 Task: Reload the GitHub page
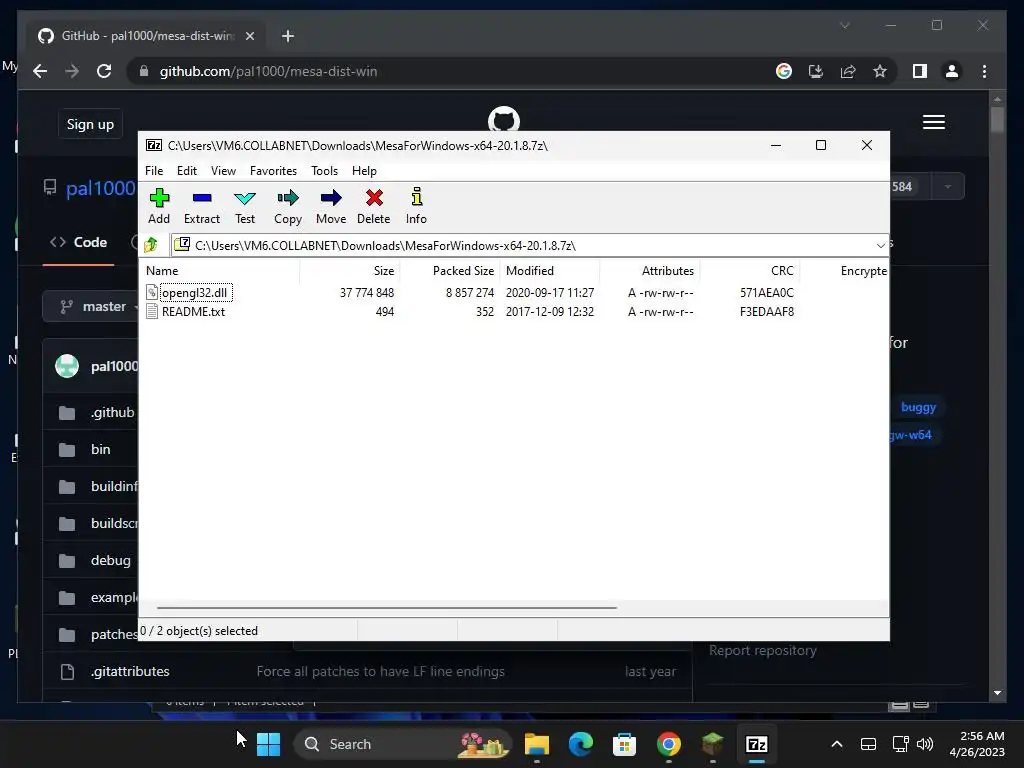pyautogui.click(x=104, y=71)
